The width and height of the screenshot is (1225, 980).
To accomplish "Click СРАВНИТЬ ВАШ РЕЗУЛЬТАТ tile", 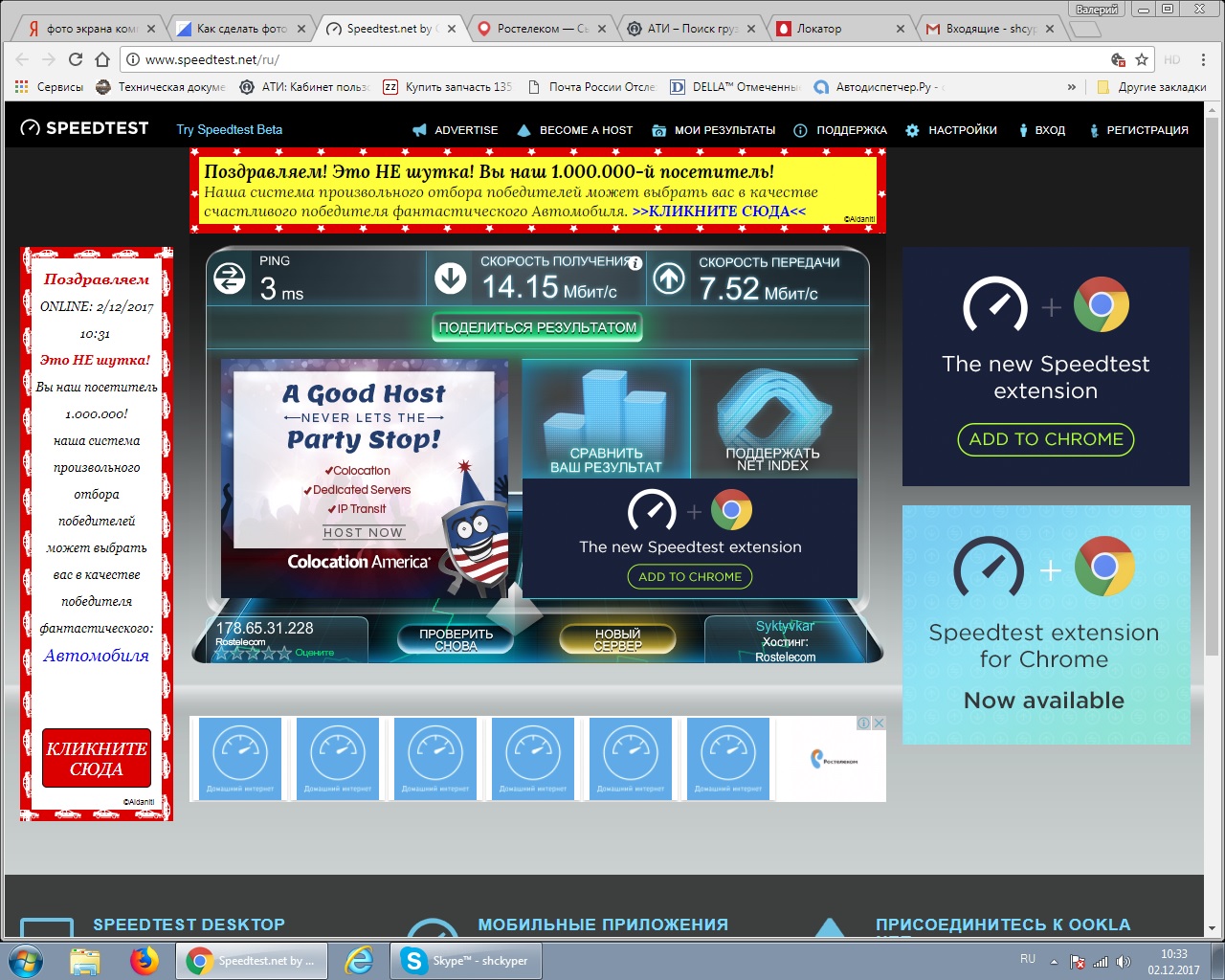I will (606, 418).
